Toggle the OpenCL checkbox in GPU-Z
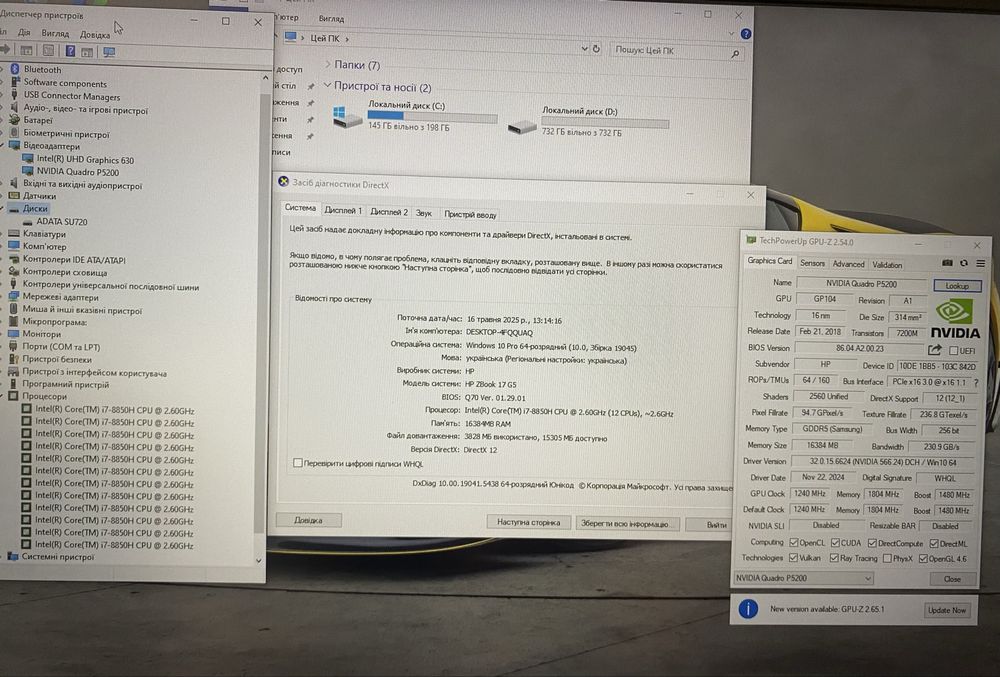The image size is (1000, 677). 794,542
